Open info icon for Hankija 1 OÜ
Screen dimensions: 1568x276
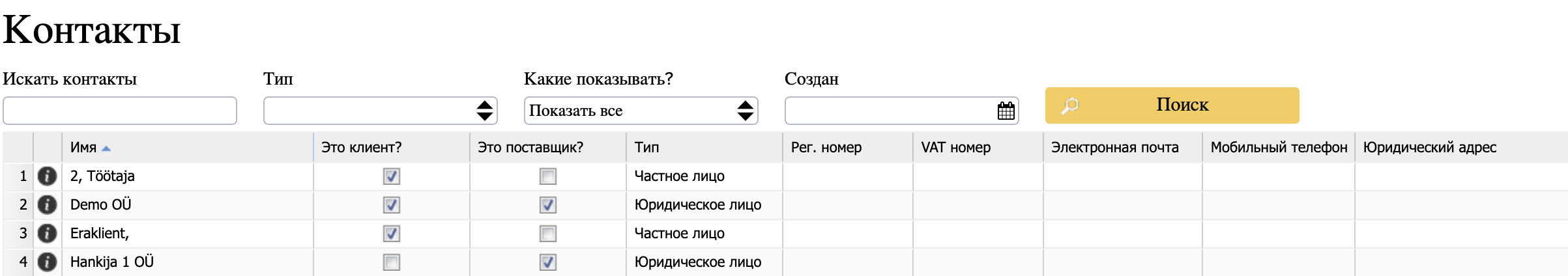[47, 262]
